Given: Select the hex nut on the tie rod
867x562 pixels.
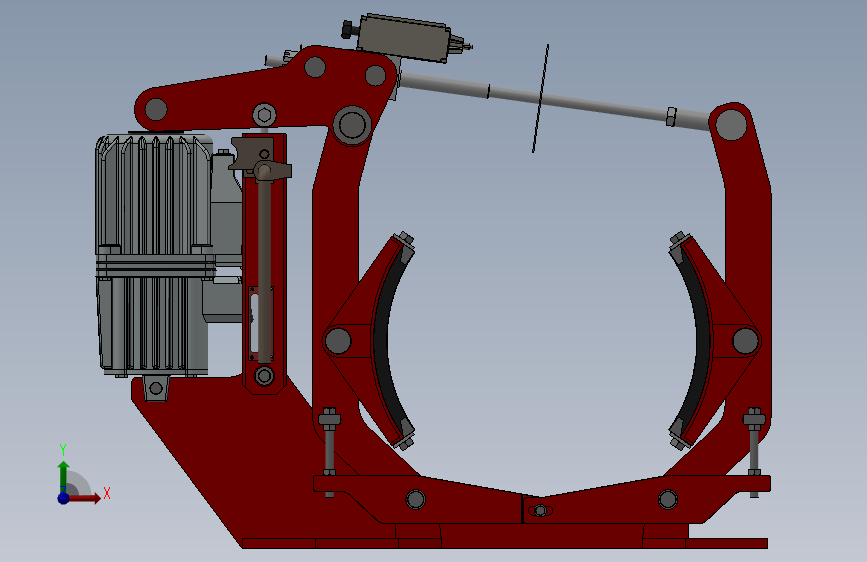Looking at the screenshot, I should [671, 117].
